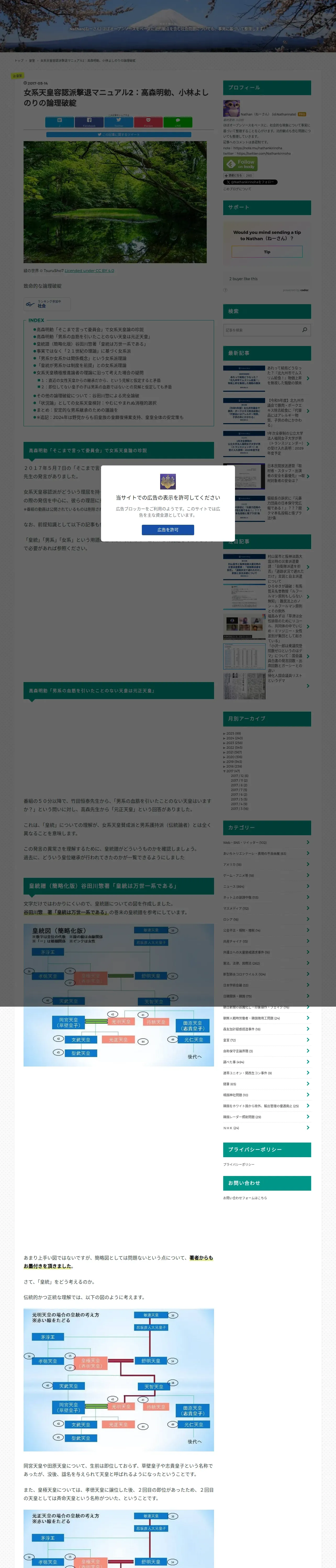
Task: Open the 2017 / 5 (5) archive
Action: click(239, 799)
